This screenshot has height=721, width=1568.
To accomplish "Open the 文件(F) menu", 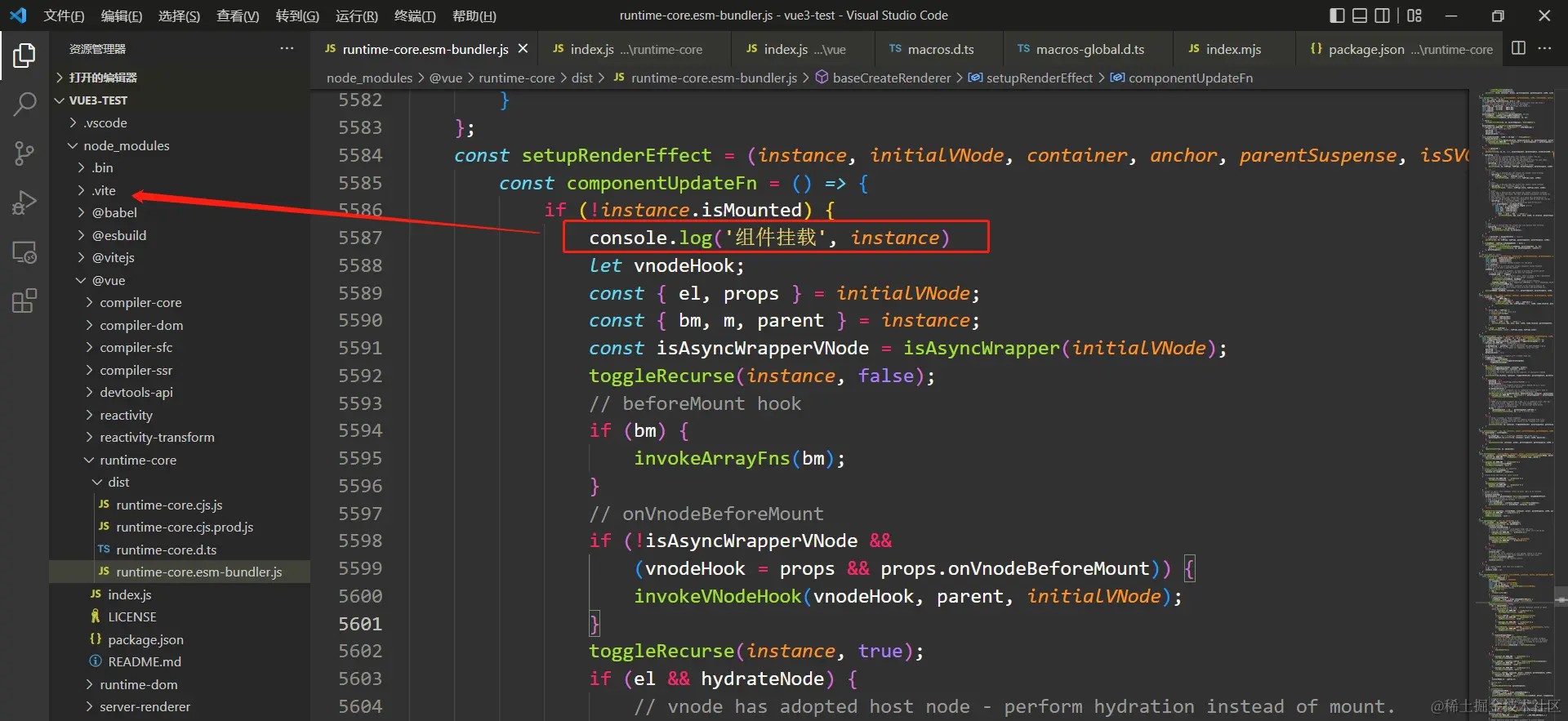I will point(64,16).
